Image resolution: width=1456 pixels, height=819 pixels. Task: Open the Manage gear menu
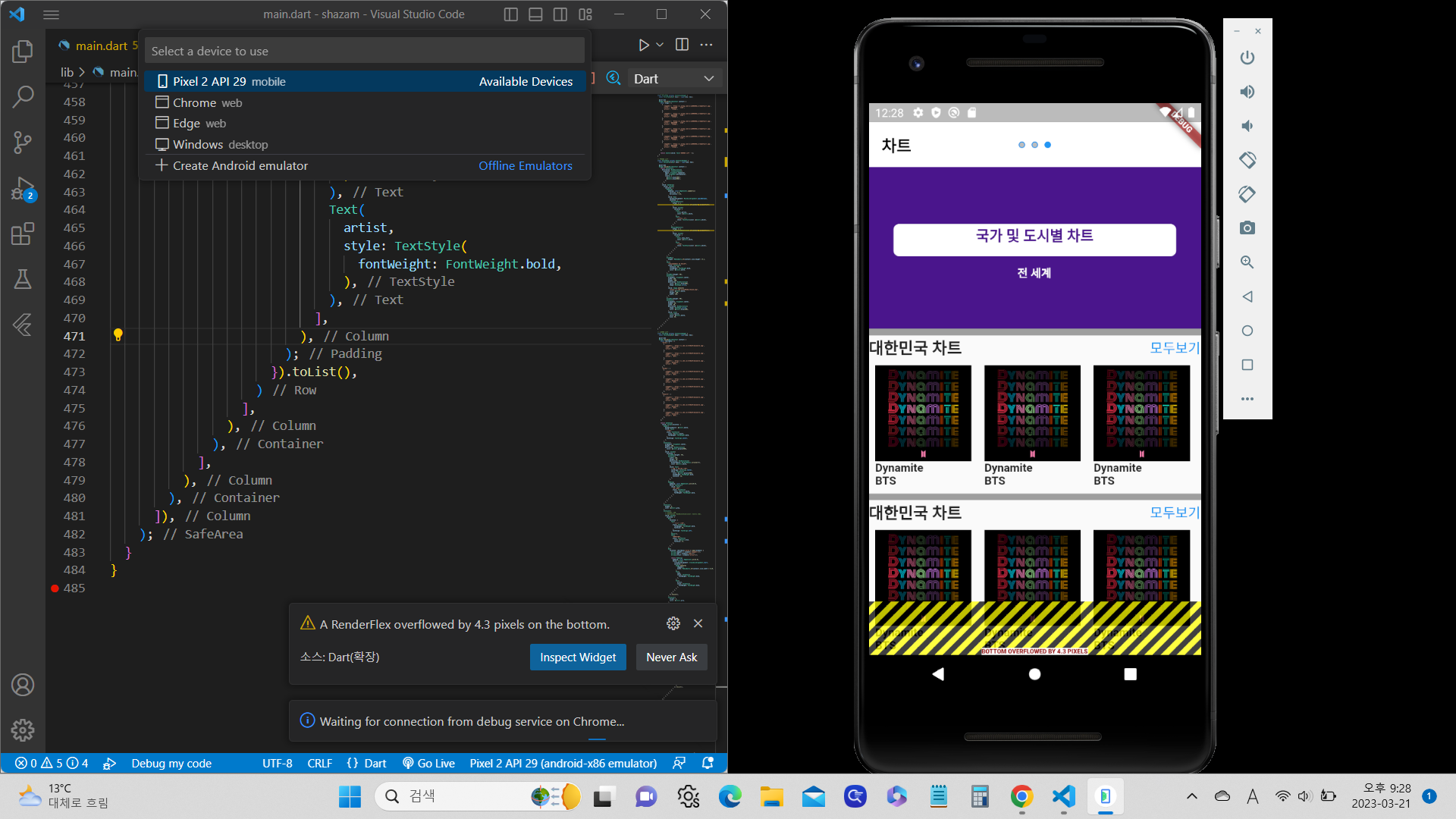[23, 730]
